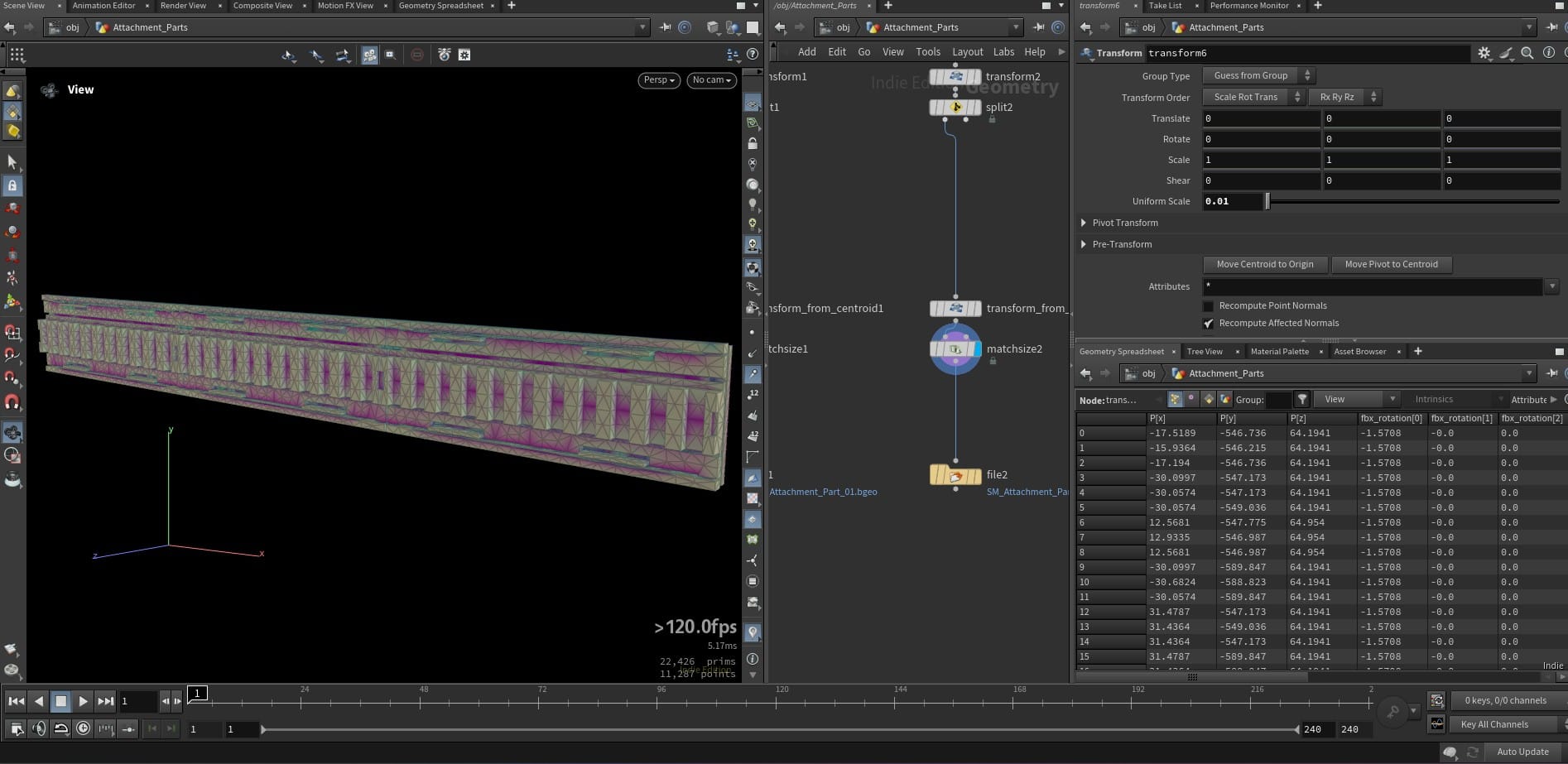Select the file2 node icon
1568x764 pixels.
(955, 475)
